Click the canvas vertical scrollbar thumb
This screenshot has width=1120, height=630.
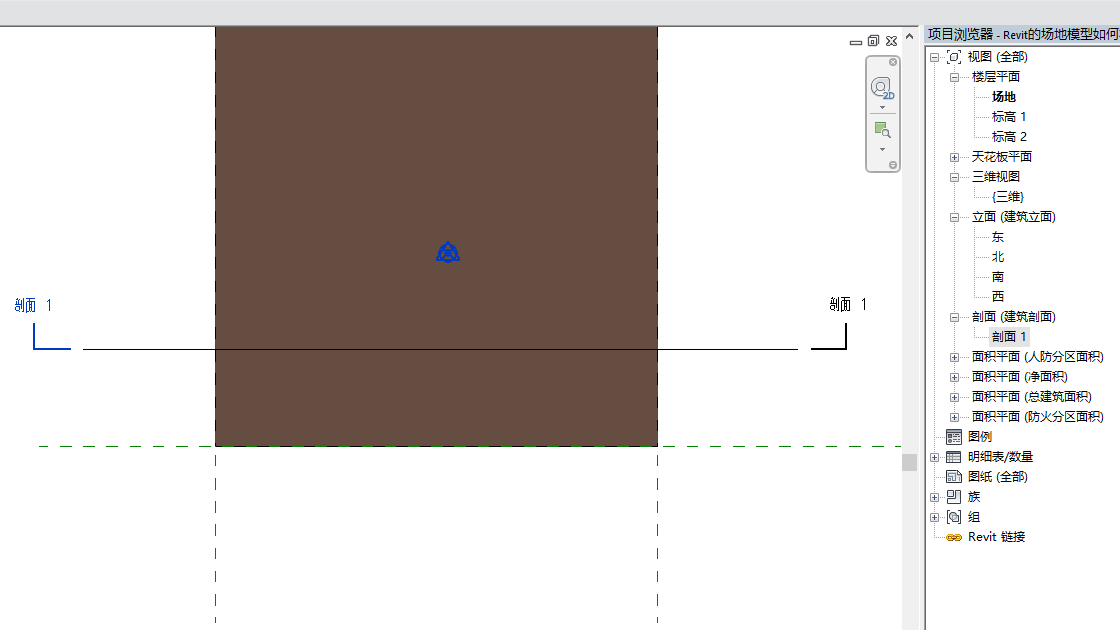[x=909, y=462]
